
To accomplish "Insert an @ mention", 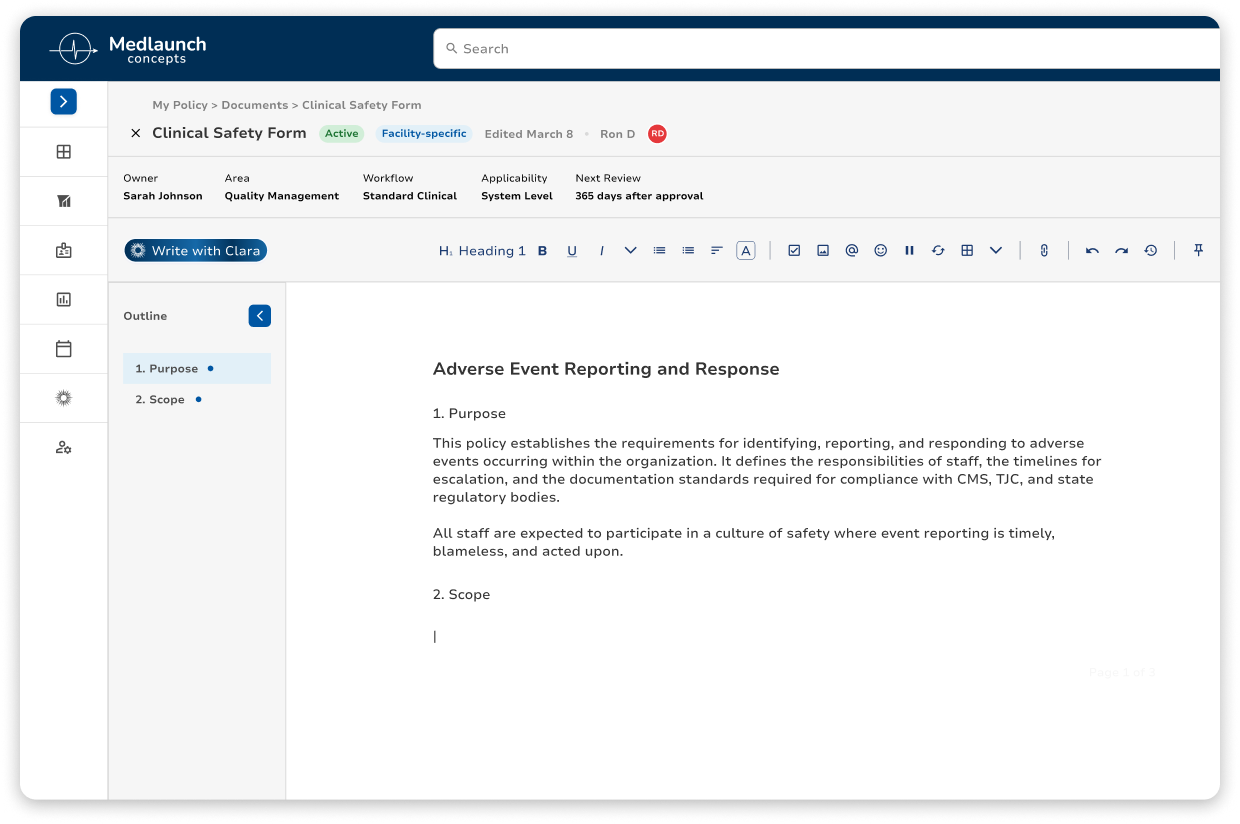I will [x=852, y=251].
